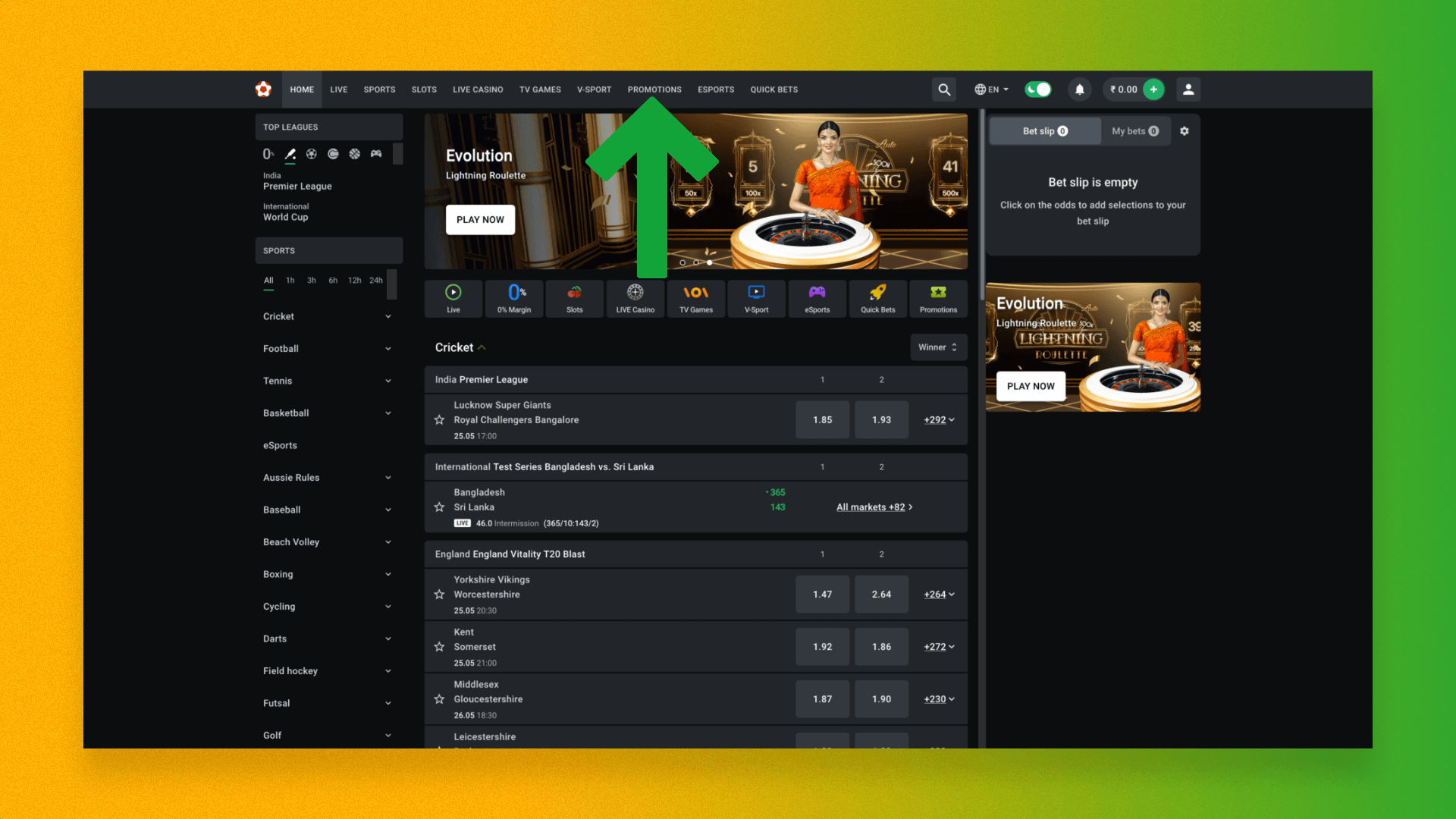Select gamepad icon in Top Leagues
This screenshot has height=819, width=1456.
click(376, 154)
